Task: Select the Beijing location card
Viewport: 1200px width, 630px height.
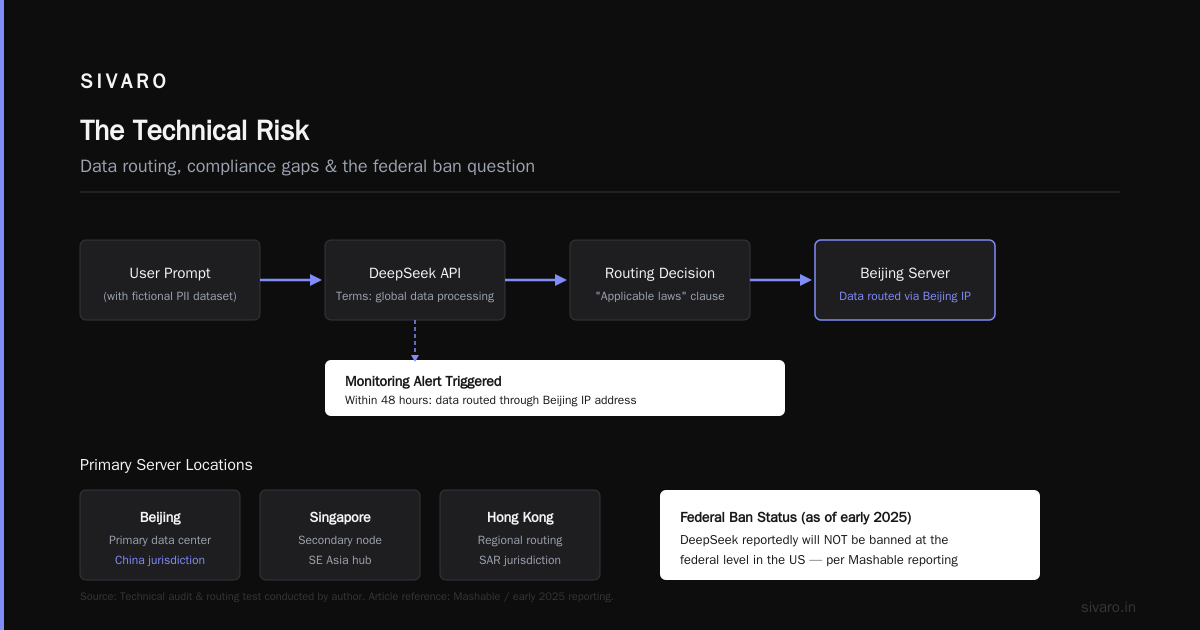Action: pyautogui.click(x=160, y=535)
